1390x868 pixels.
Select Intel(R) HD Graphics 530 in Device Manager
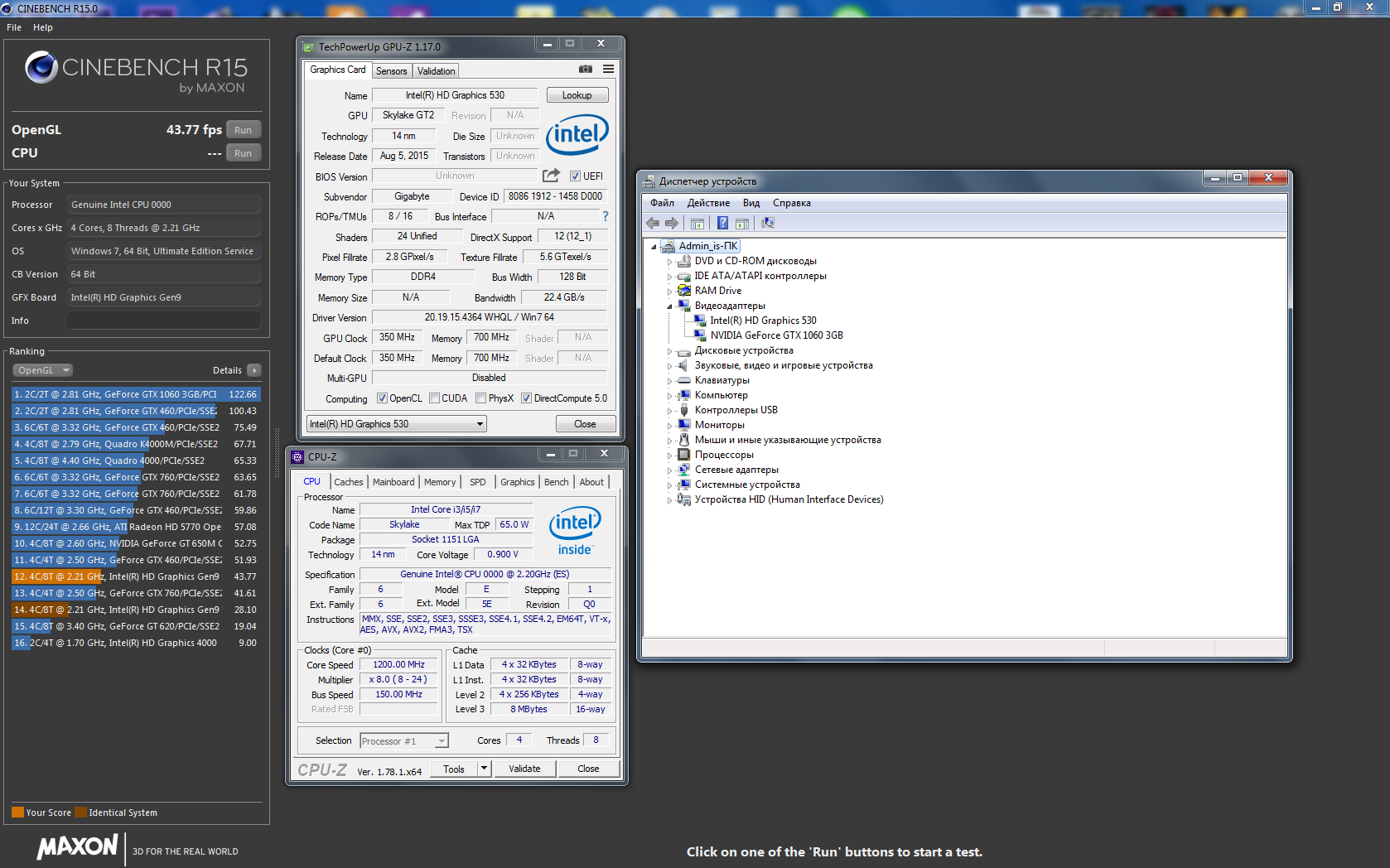click(763, 321)
